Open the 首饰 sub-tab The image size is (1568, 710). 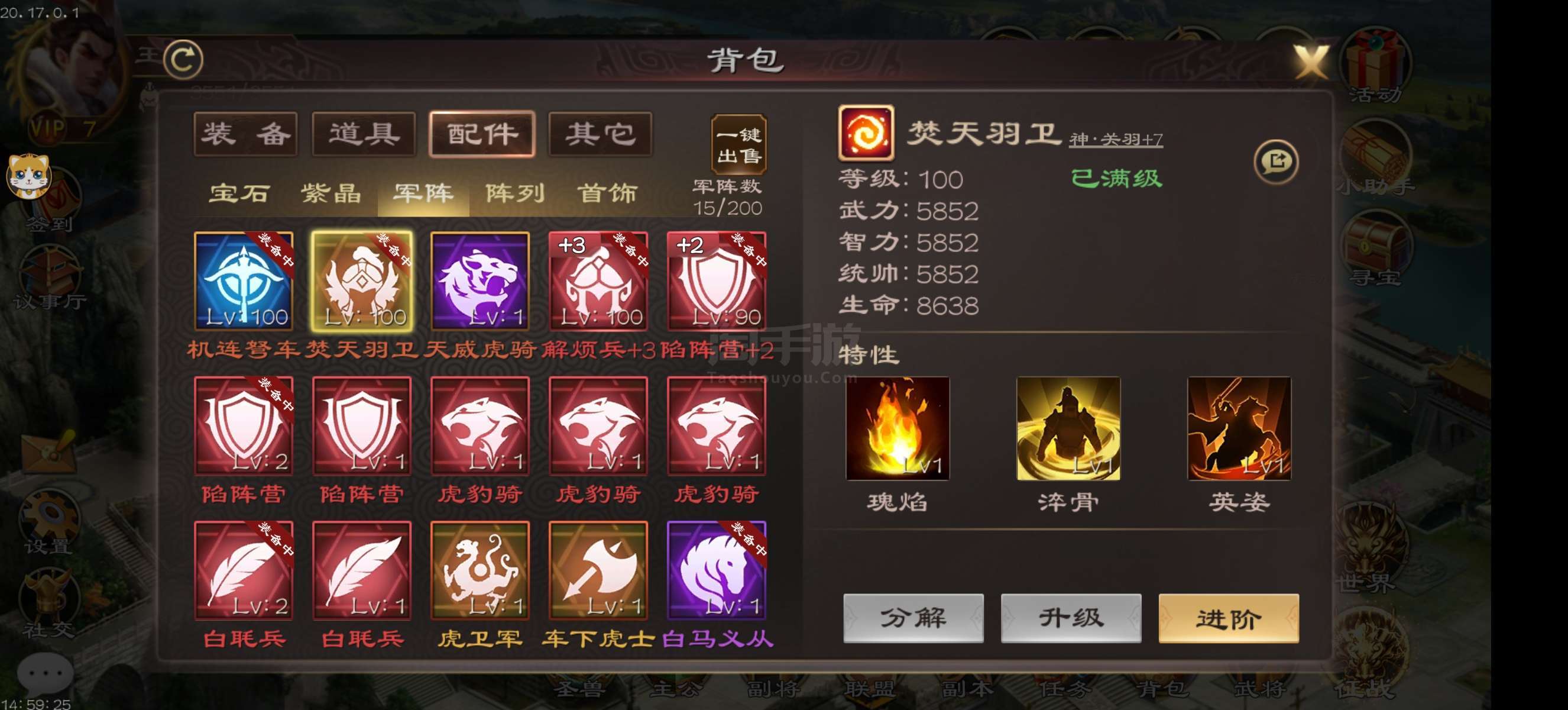[607, 193]
